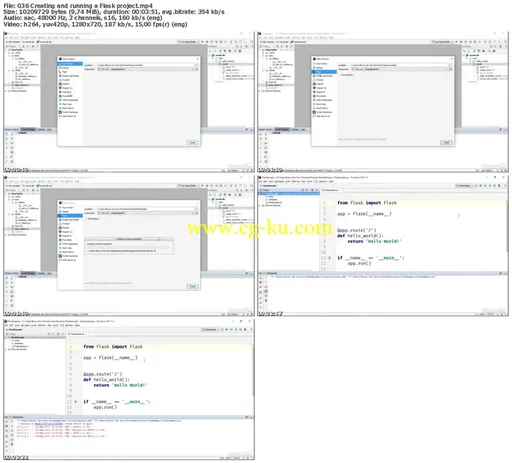Click 'app = Flask(__name__)' line in fifth frame

tap(110, 358)
